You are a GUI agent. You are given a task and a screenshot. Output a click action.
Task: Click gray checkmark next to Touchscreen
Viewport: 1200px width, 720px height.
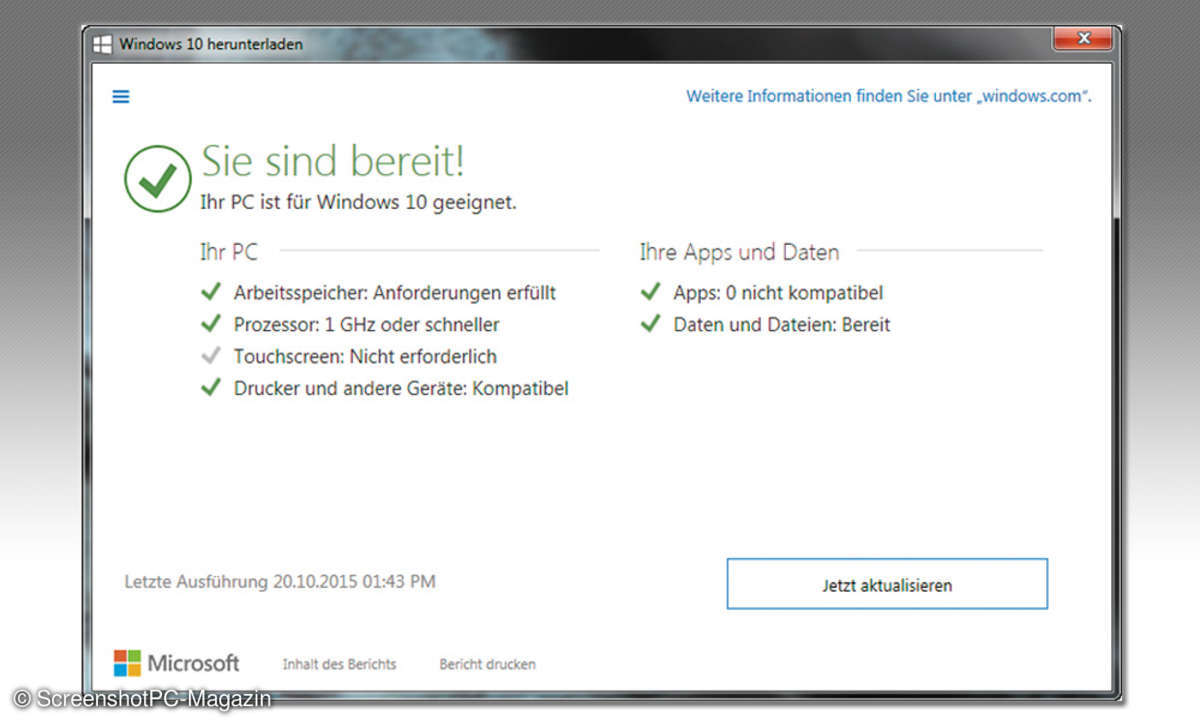210,355
